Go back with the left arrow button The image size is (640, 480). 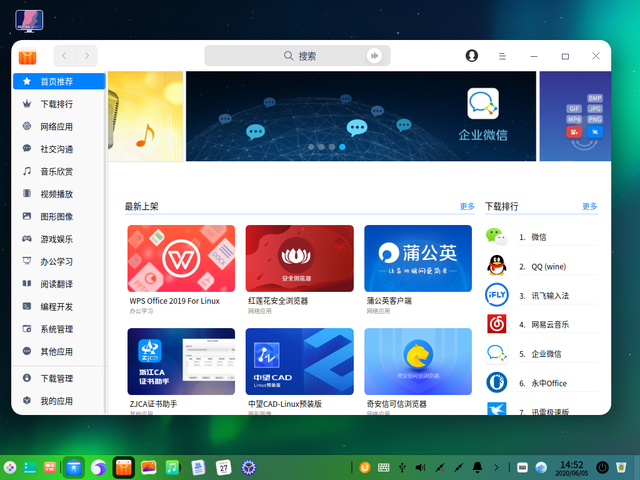point(64,56)
